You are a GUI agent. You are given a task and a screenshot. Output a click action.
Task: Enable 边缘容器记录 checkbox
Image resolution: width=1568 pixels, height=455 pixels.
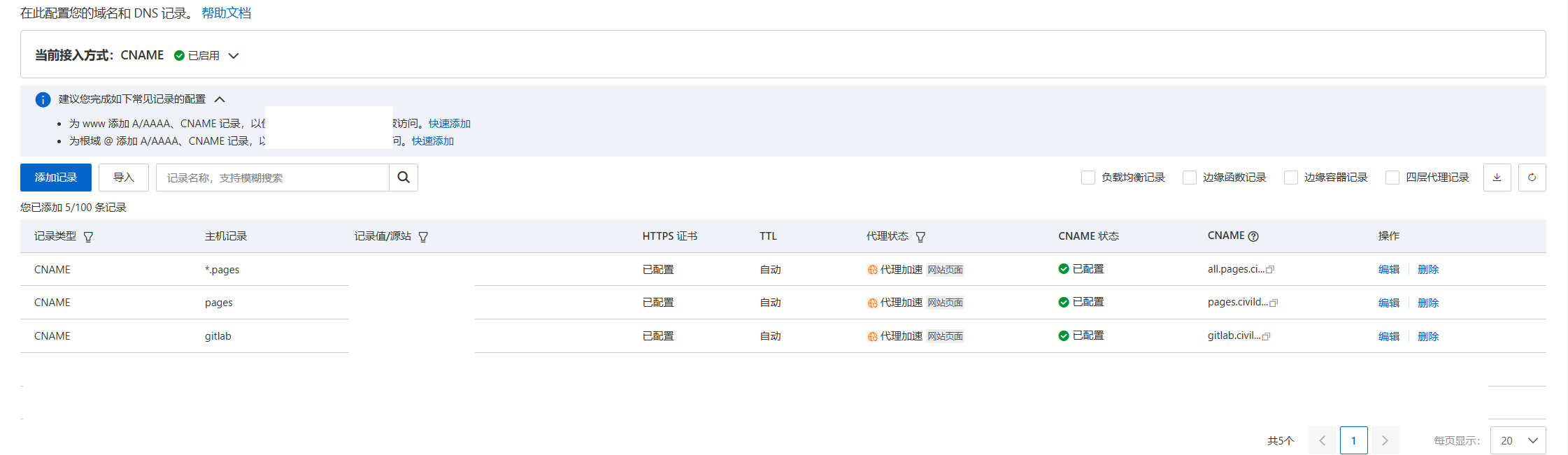[1290, 178]
